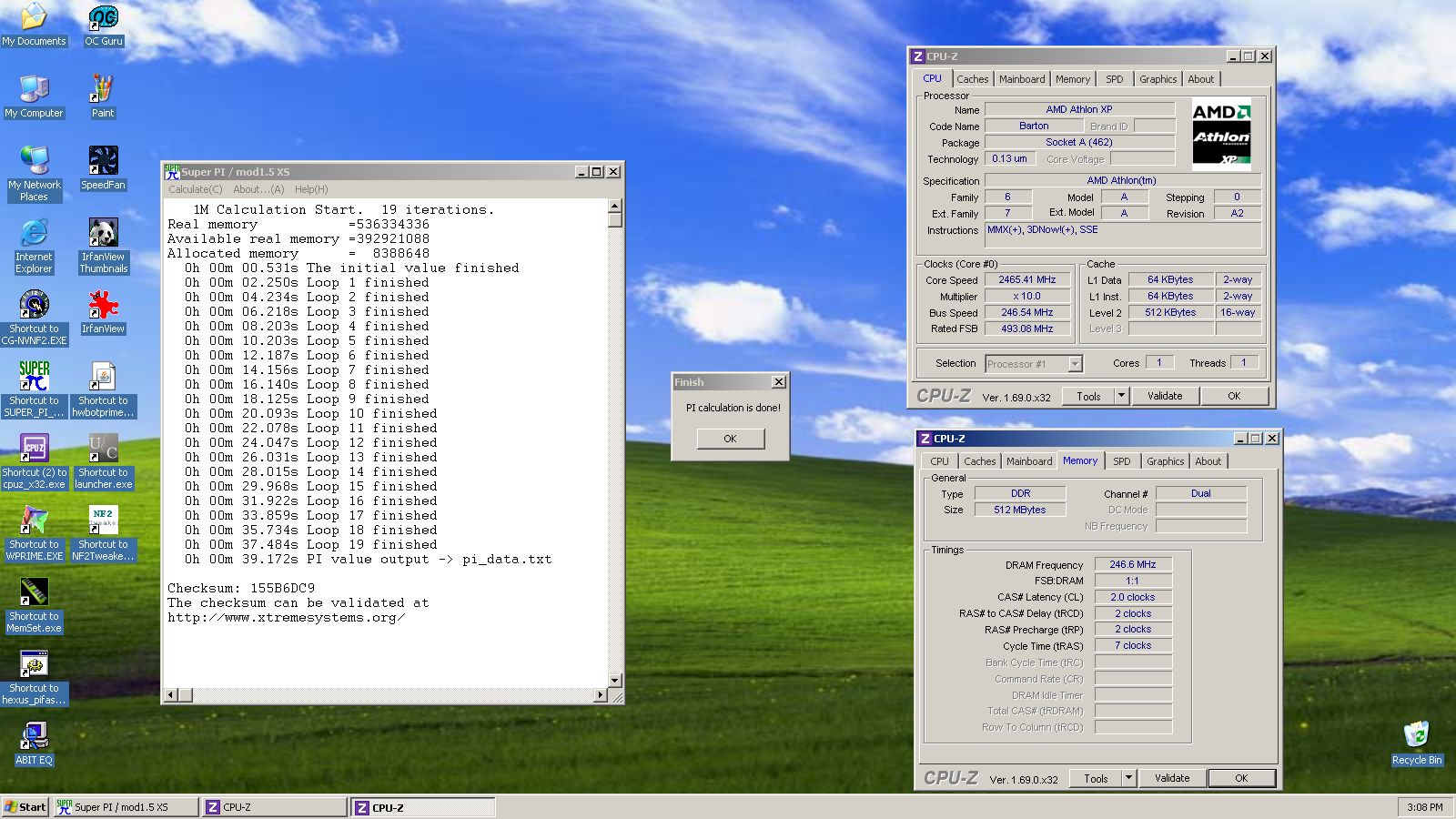This screenshot has height=819, width=1456.
Task: Click the Checksum: 155B6DC9 text line
Action: [x=241, y=588]
